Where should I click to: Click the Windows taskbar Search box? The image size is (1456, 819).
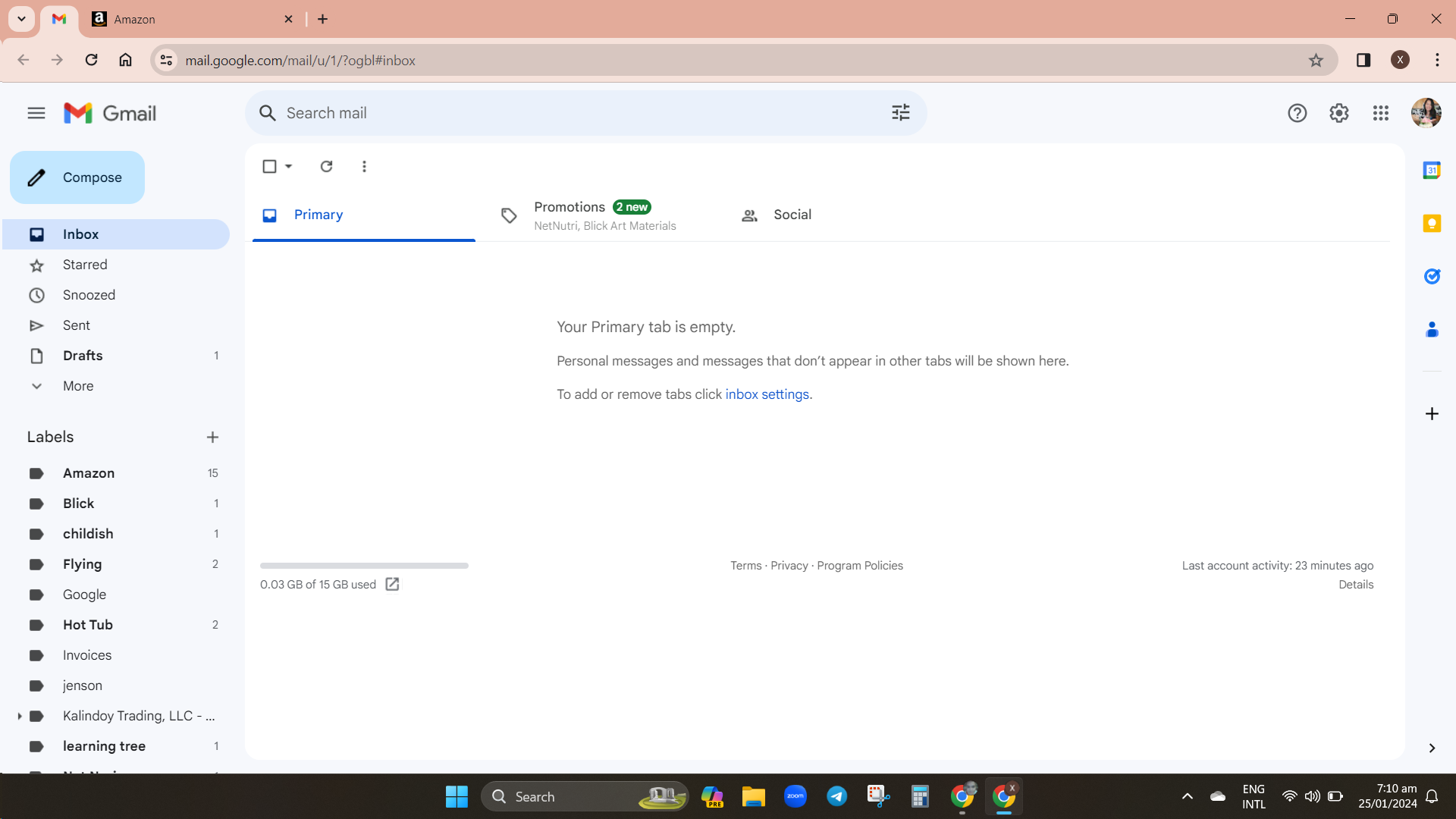585,796
